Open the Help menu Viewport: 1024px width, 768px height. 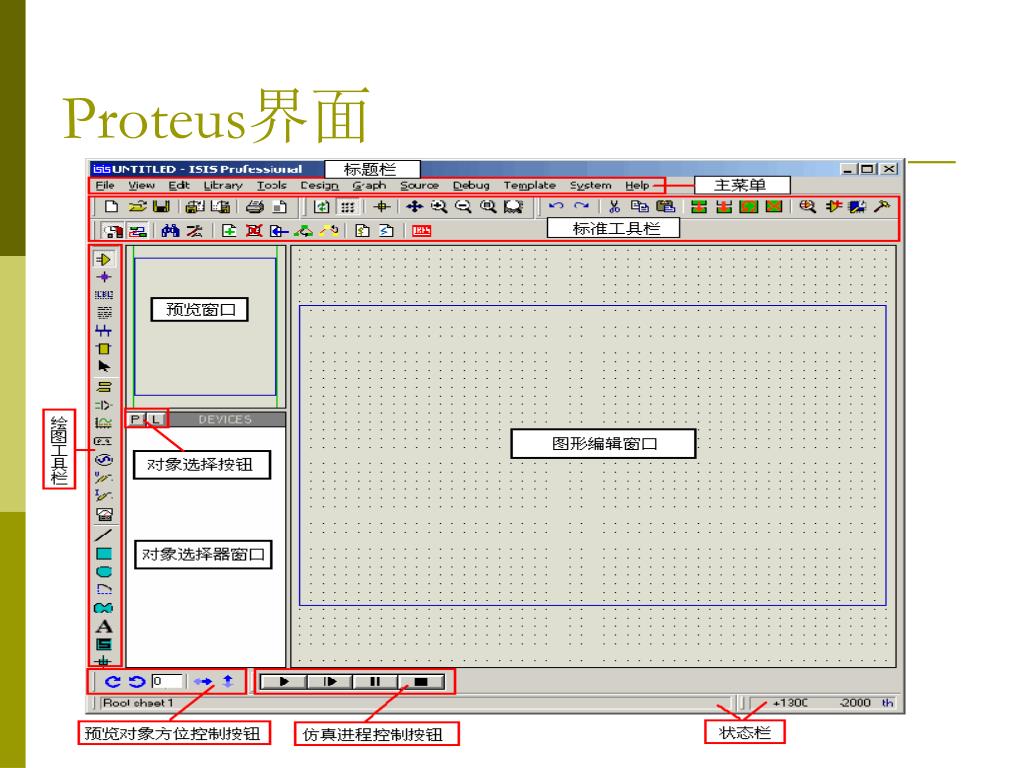(637, 185)
